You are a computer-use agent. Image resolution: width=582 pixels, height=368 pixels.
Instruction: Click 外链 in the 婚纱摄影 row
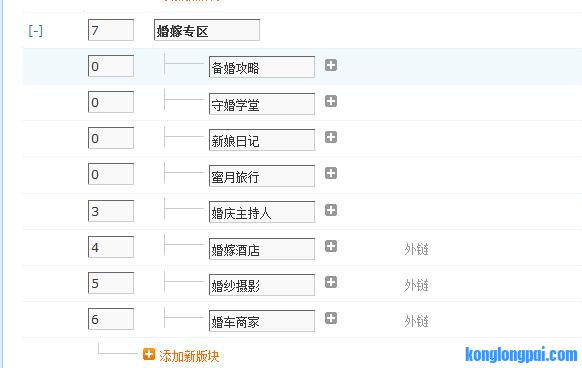click(416, 285)
